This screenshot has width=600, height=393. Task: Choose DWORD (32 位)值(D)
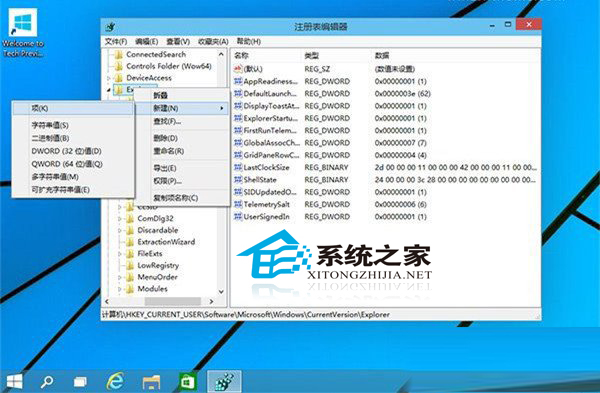tap(73, 151)
